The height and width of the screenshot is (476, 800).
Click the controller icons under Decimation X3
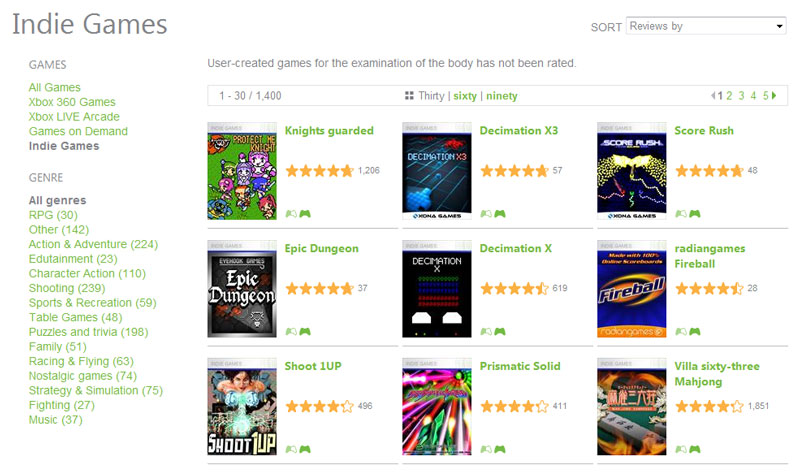pyautogui.click(x=493, y=214)
